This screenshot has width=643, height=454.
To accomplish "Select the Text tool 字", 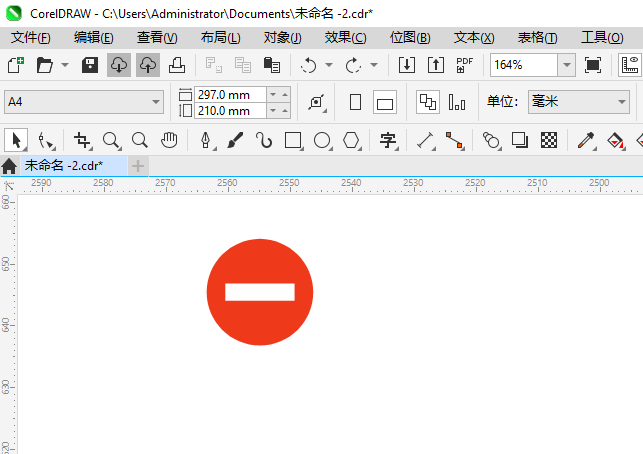I will coord(388,140).
